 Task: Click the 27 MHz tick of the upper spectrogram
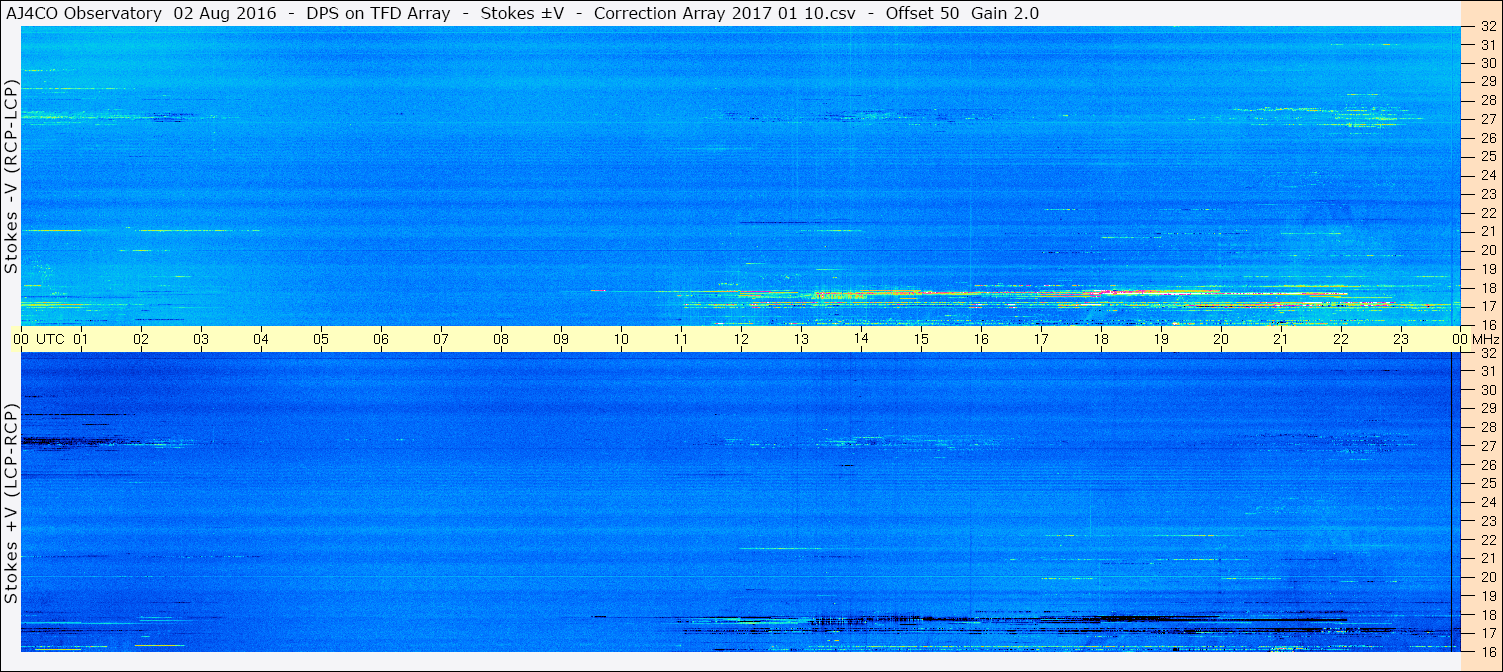coord(1487,119)
